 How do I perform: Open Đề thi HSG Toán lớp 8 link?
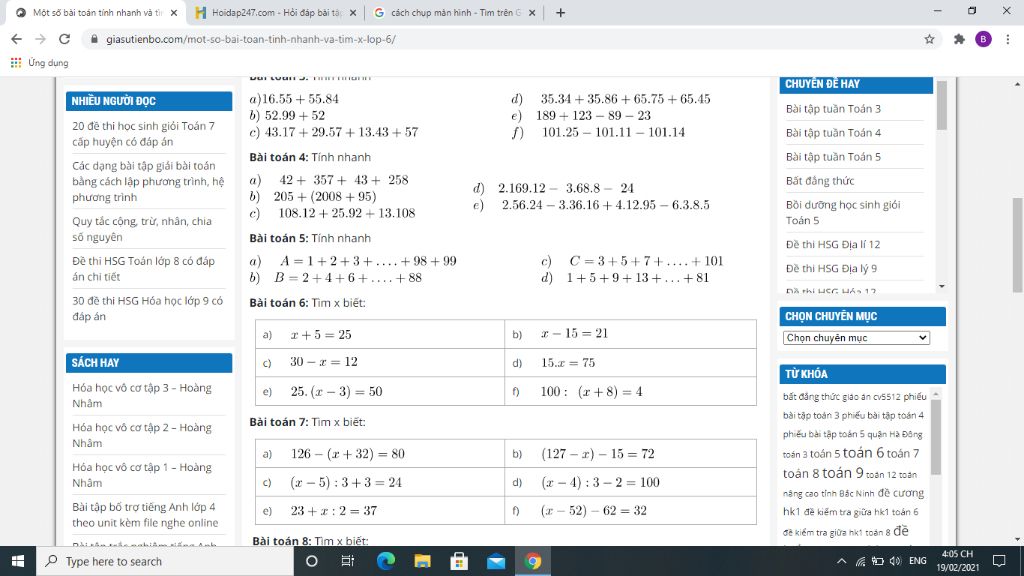(143, 268)
